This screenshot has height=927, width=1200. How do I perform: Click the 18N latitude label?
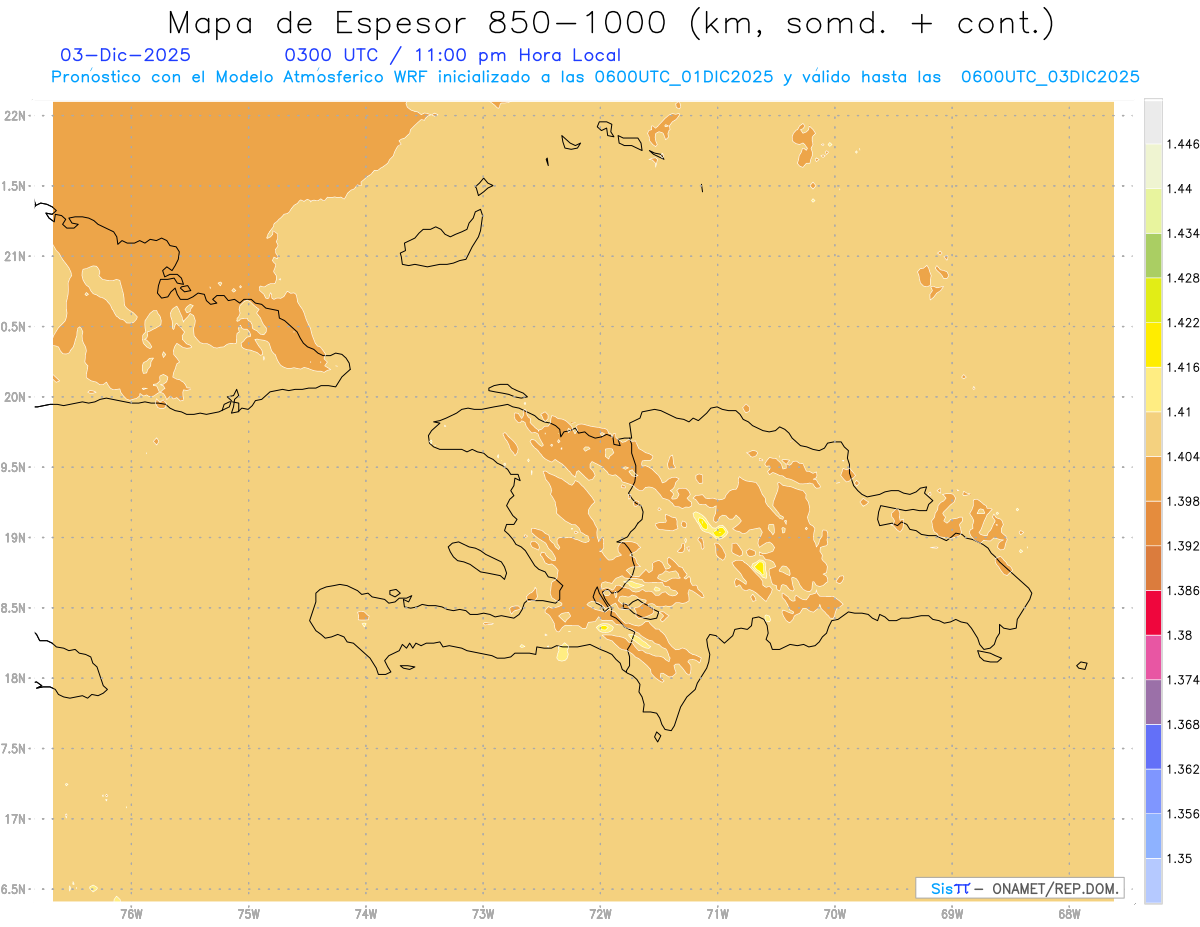click(x=16, y=678)
